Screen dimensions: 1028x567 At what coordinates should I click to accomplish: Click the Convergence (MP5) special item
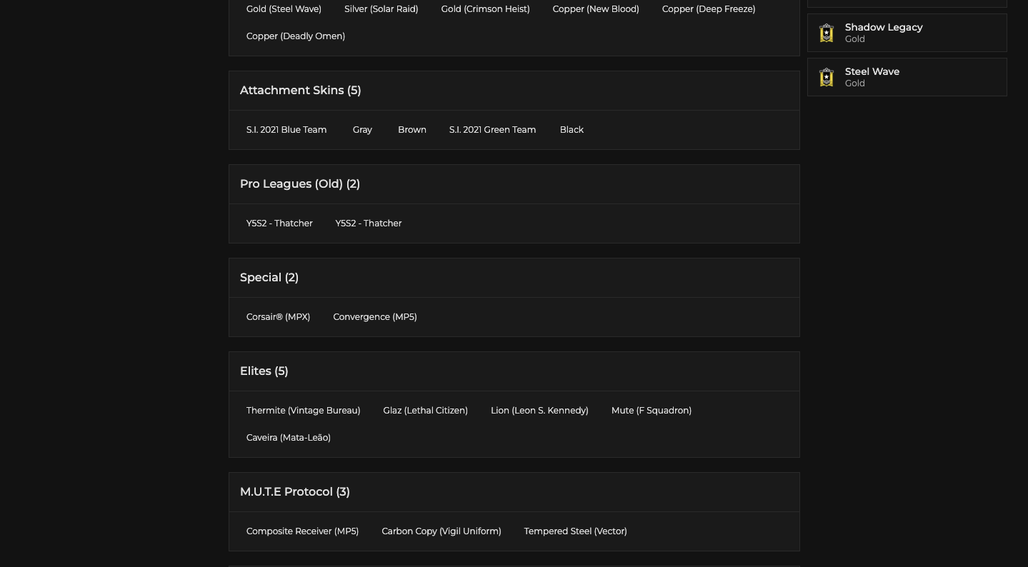(375, 317)
